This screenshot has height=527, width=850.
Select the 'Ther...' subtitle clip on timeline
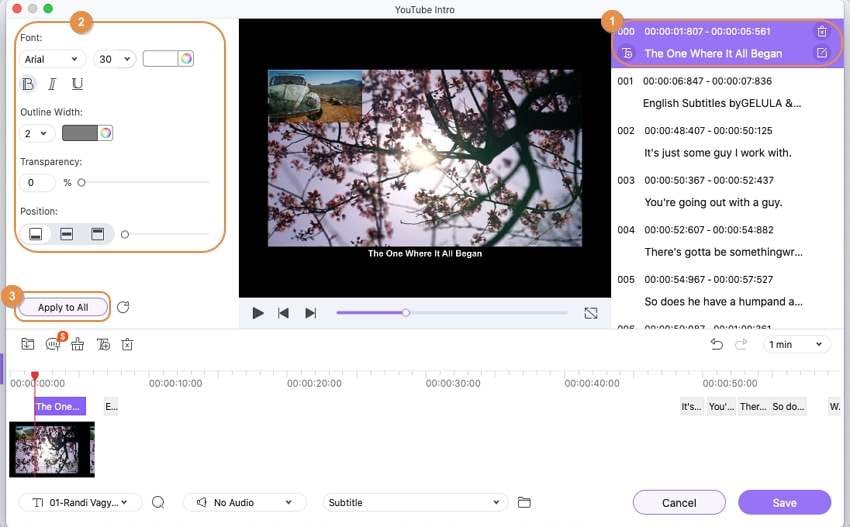[752, 406]
